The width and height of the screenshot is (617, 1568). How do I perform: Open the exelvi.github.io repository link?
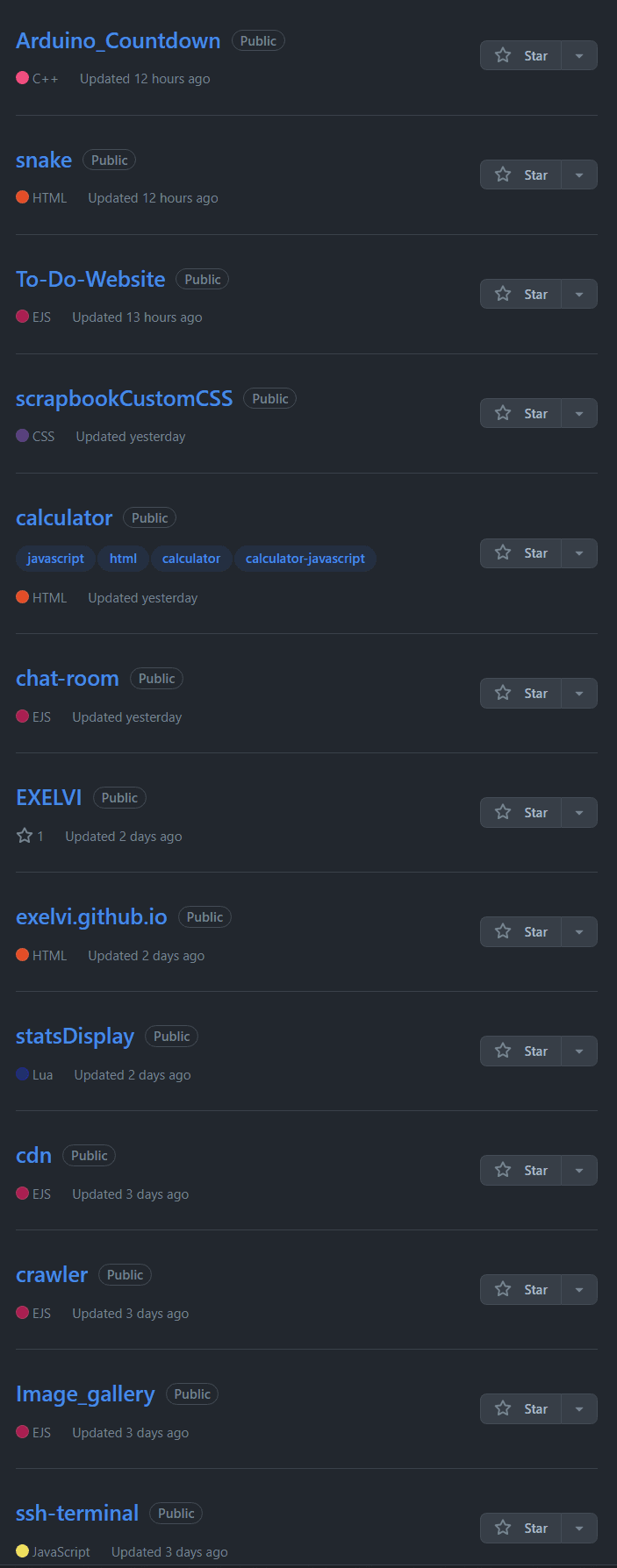coord(91,917)
